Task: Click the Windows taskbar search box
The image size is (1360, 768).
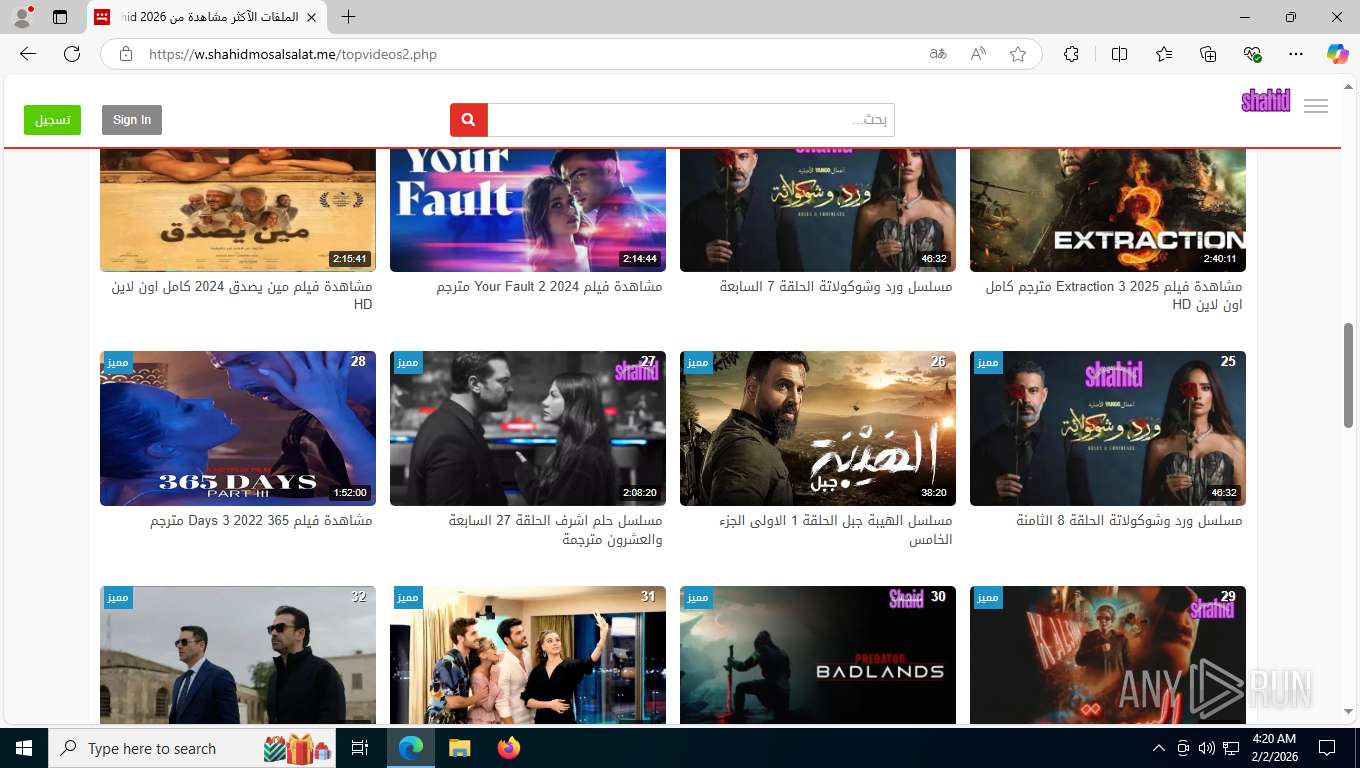Action: coord(194,748)
